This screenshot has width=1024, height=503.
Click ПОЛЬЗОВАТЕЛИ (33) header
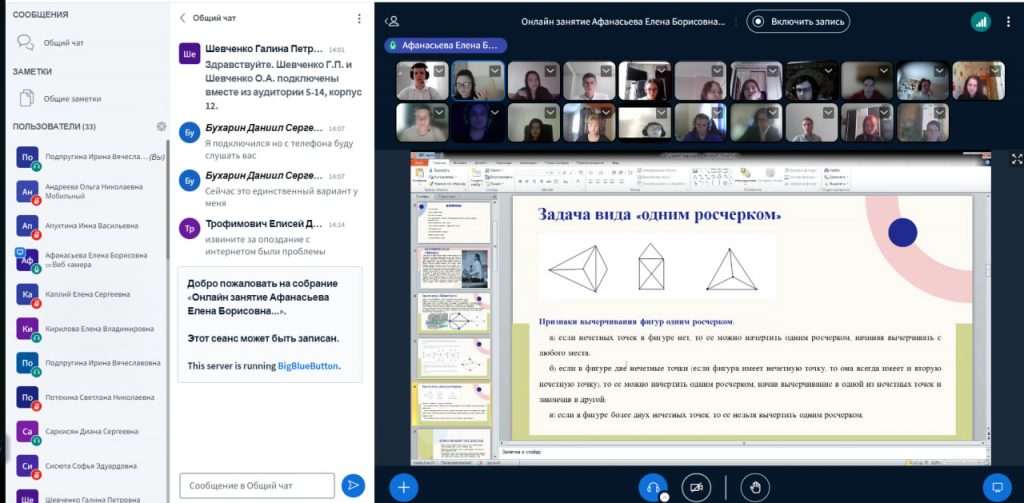point(54,126)
